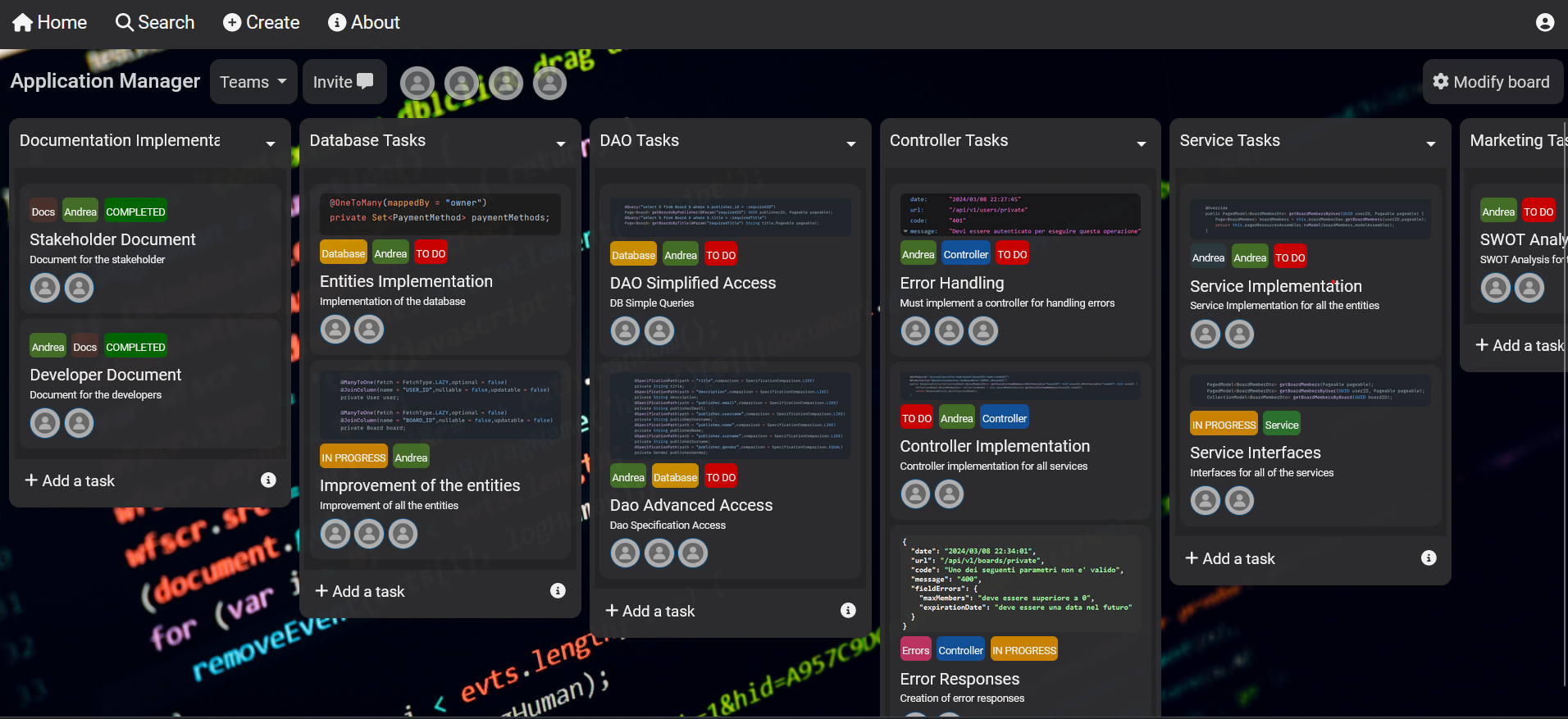The image size is (1568, 719).
Task: Click third member avatar on Error Handling
Action: pyautogui.click(x=983, y=331)
